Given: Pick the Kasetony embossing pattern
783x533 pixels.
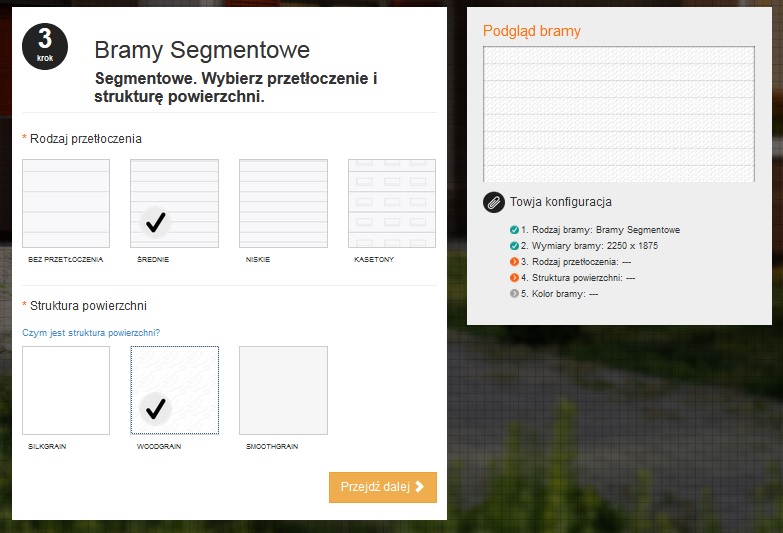Looking at the screenshot, I should 392,203.
